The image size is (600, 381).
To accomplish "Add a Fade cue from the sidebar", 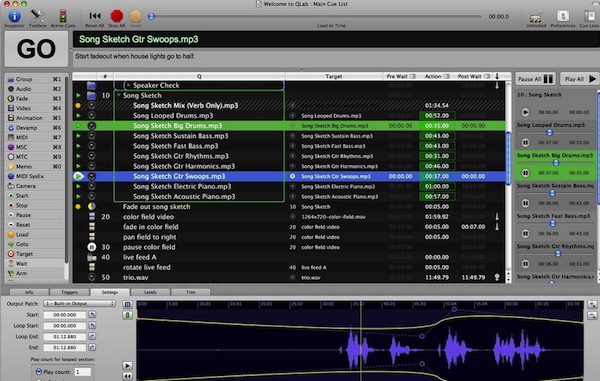I will [35, 98].
